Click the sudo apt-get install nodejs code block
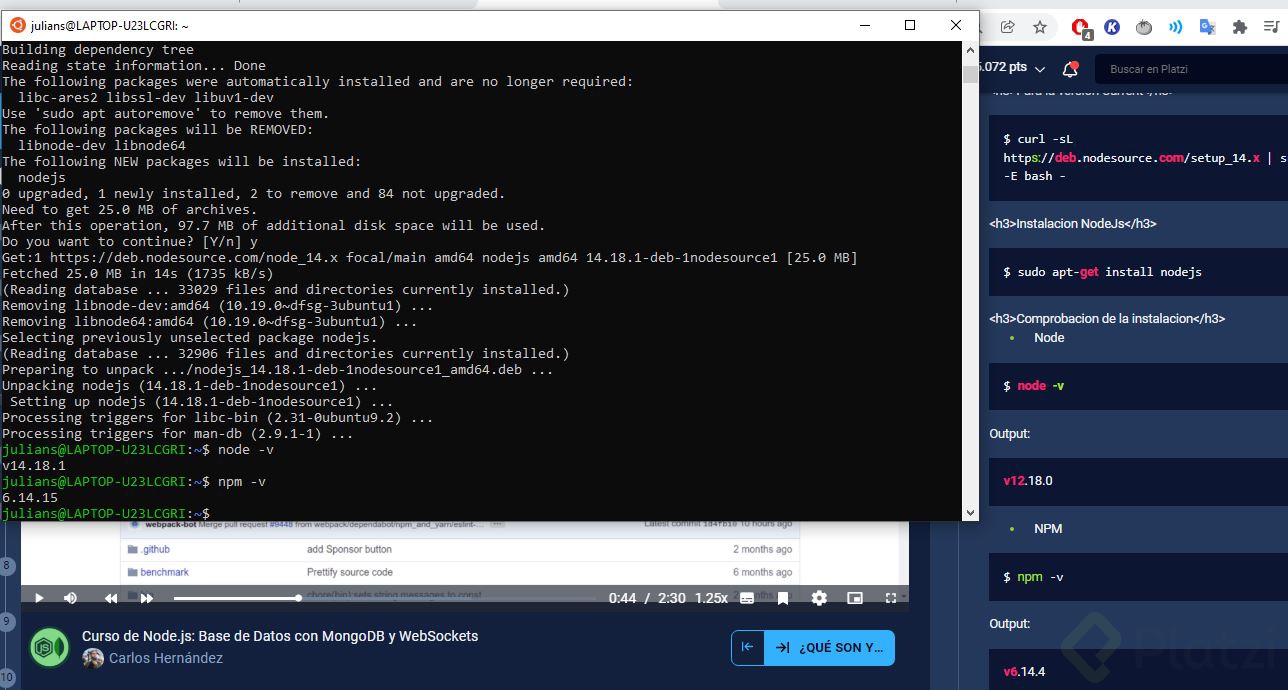This screenshot has height=690, width=1288. point(1138,272)
